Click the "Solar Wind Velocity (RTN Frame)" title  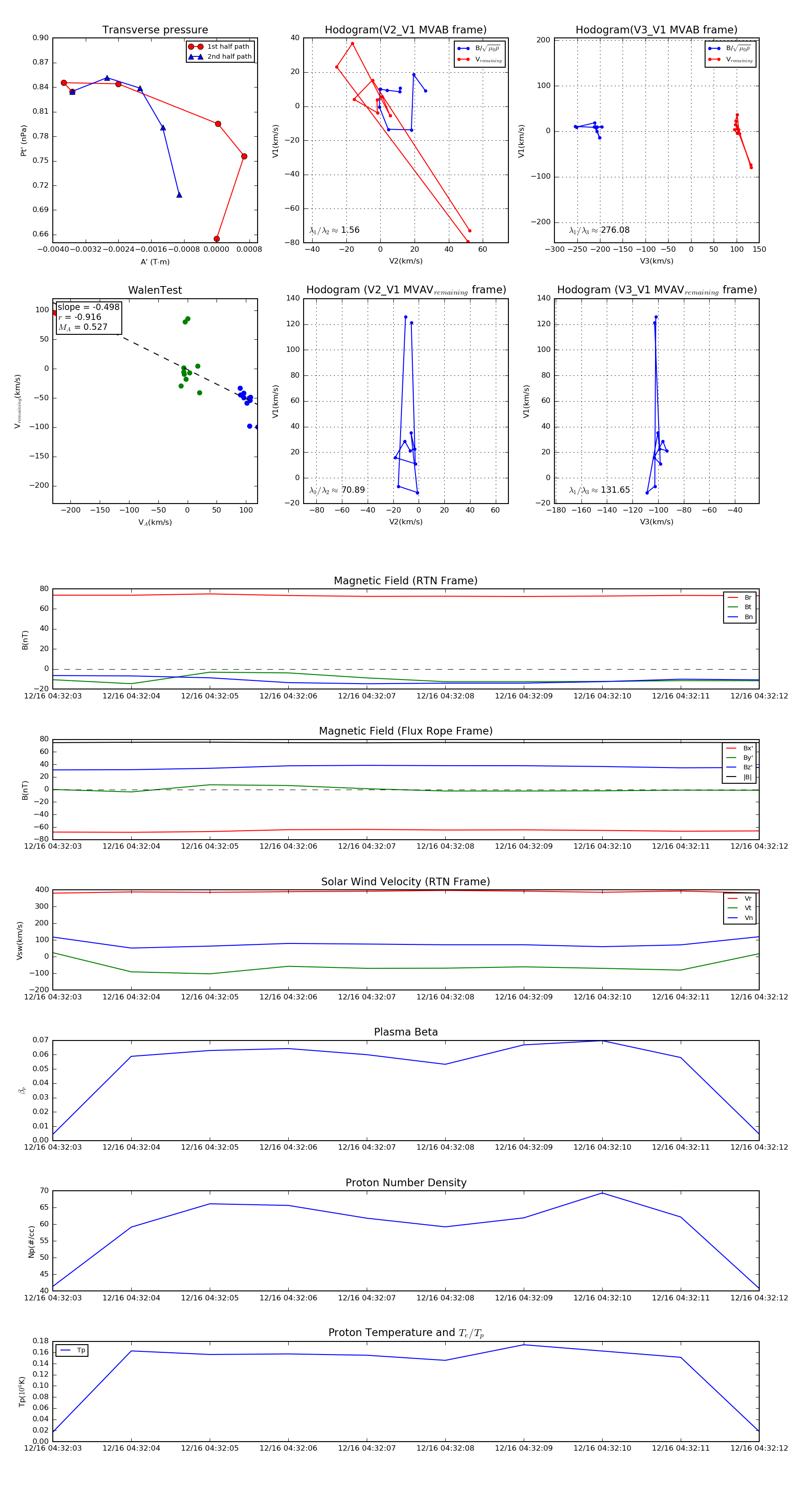pos(406,882)
